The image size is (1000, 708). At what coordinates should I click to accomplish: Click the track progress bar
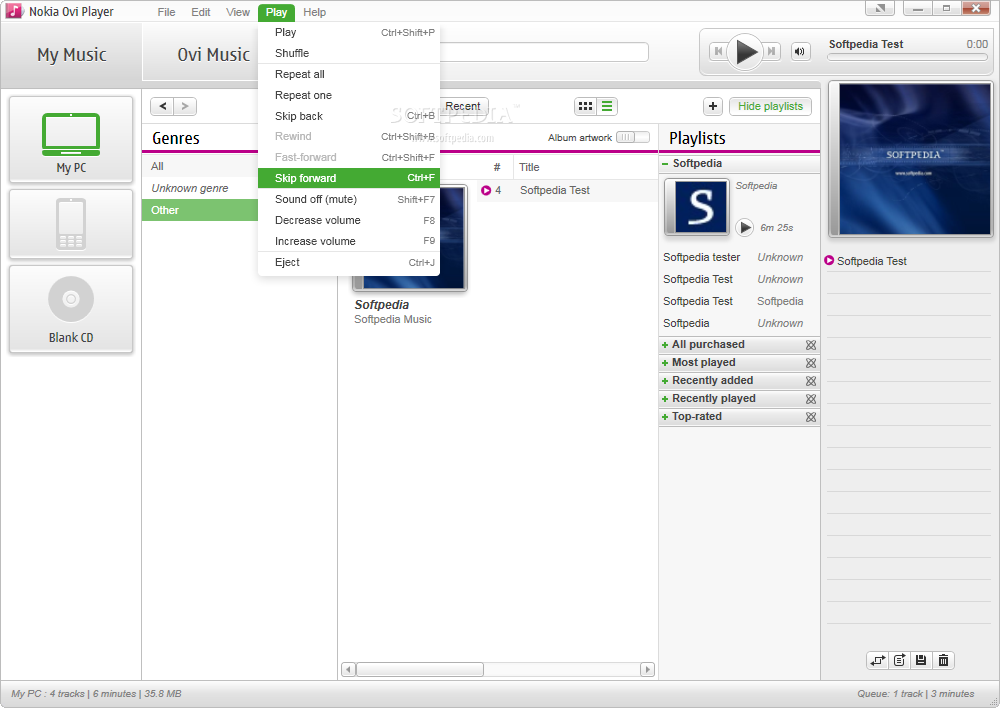(x=908, y=57)
